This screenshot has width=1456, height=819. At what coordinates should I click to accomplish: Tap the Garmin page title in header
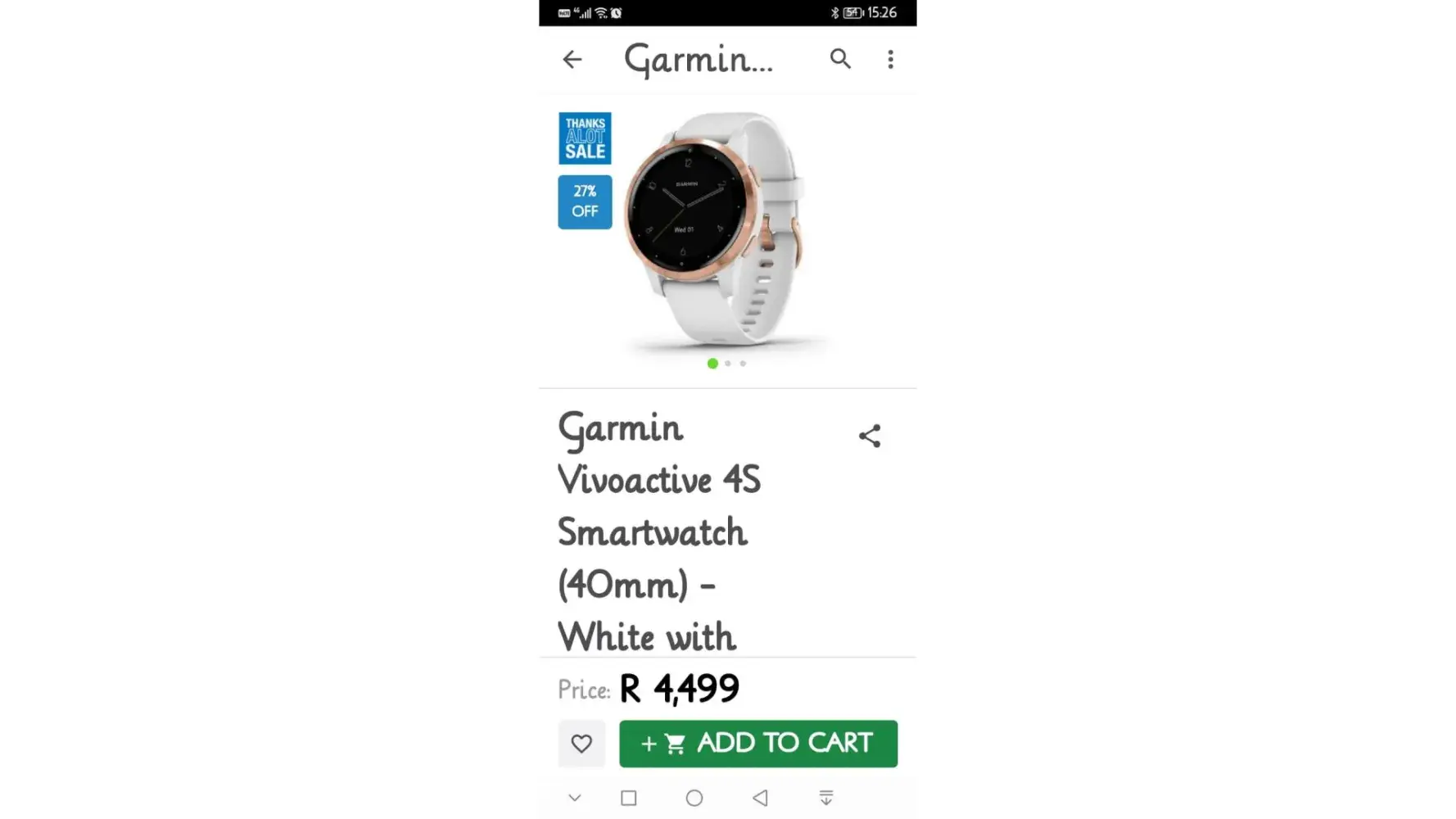[x=699, y=60]
